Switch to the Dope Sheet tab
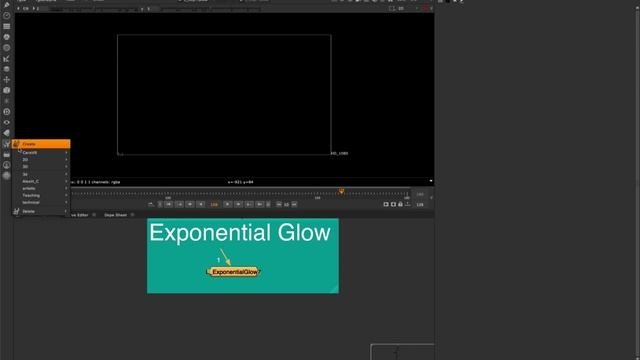Image resolution: width=640 pixels, height=360 pixels. click(115, 215)
